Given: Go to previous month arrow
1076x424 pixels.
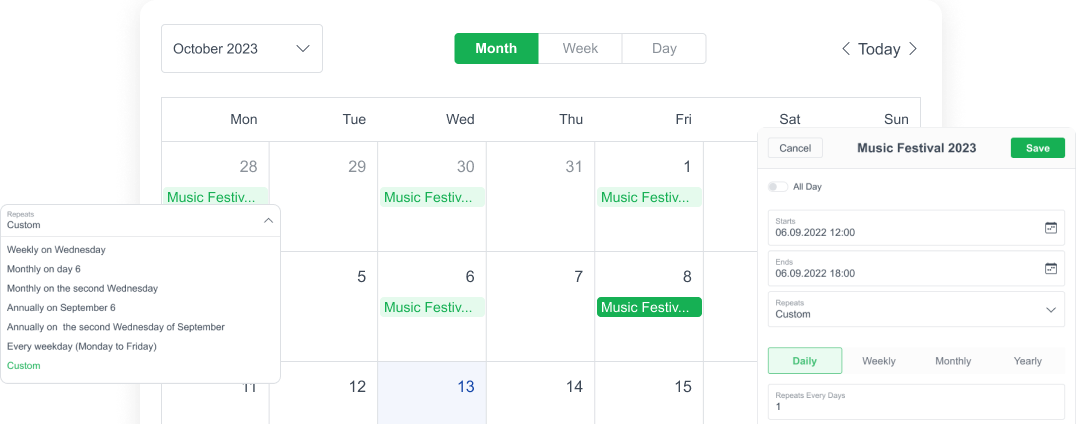Looking at the screenshot, I should 846,49.
